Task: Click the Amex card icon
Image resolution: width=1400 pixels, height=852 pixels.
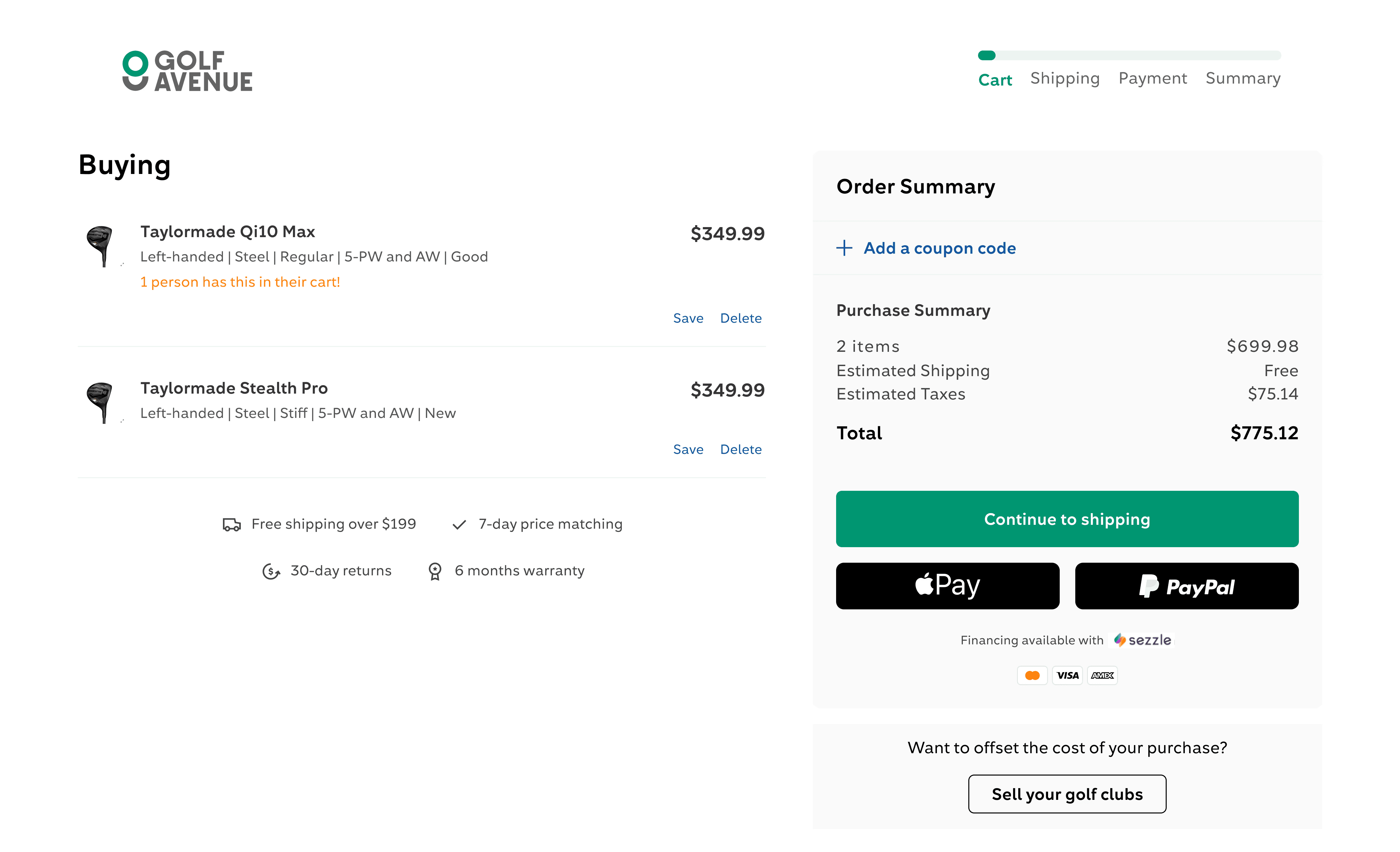Action: (1102, 675)
